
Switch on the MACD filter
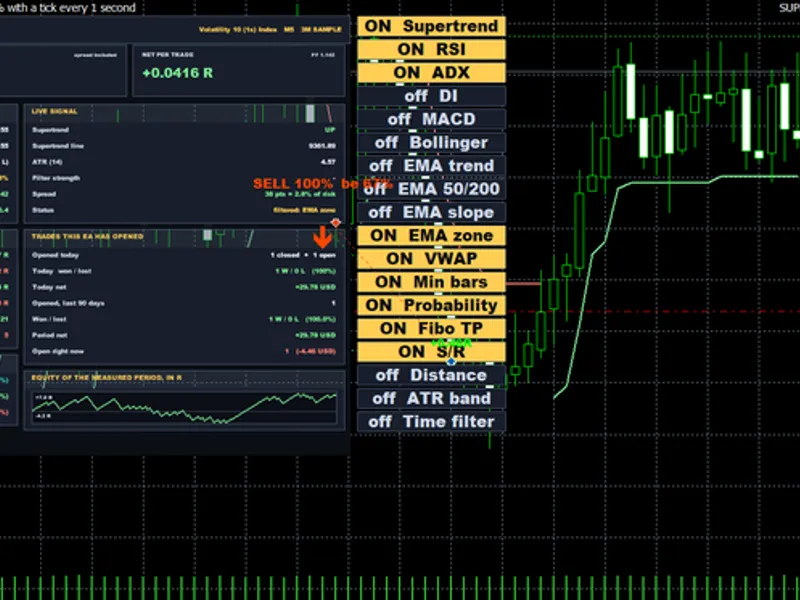431,119
